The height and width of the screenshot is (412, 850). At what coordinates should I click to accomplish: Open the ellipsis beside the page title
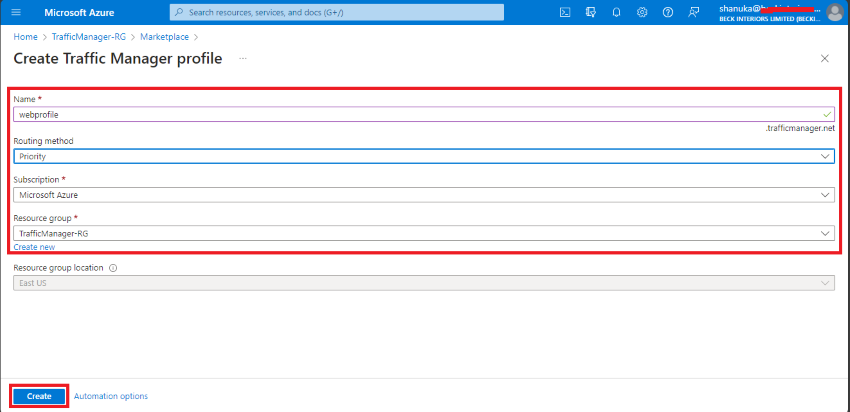[x=243, y=59]
